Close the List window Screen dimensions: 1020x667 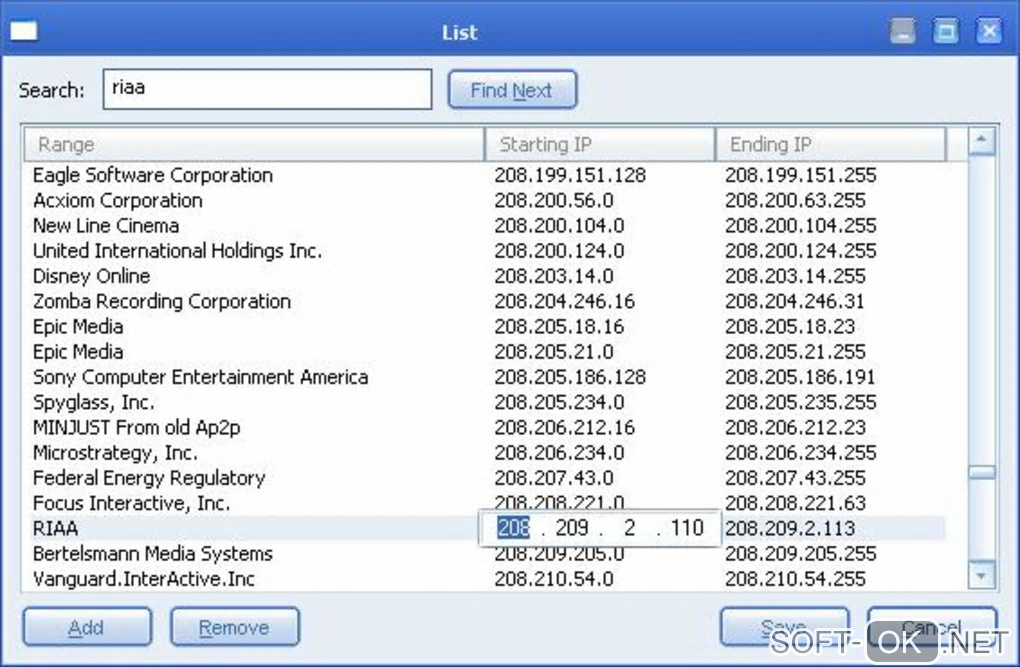pos(989,31)
